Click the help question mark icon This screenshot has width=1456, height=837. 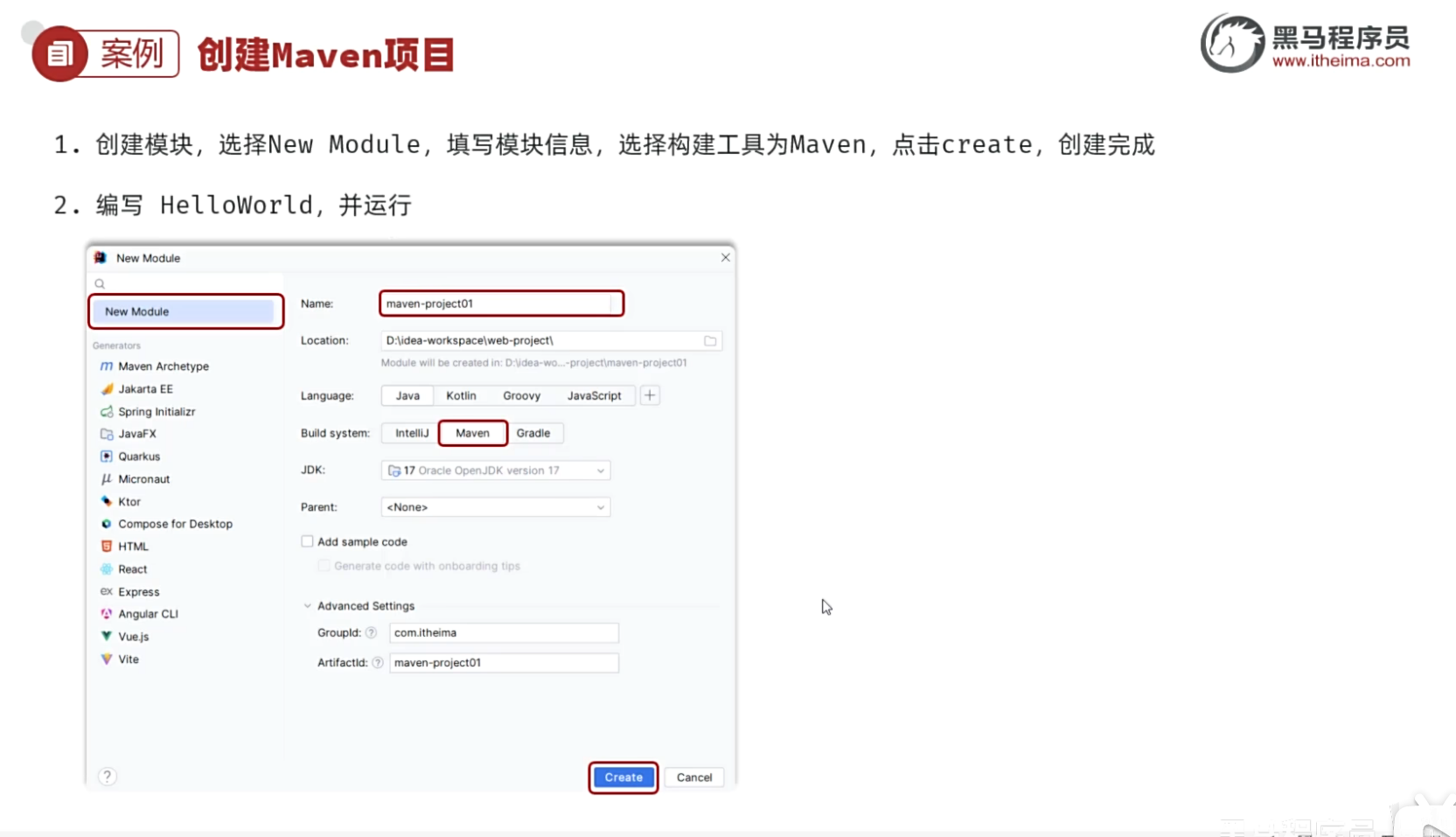coord(107,776)
